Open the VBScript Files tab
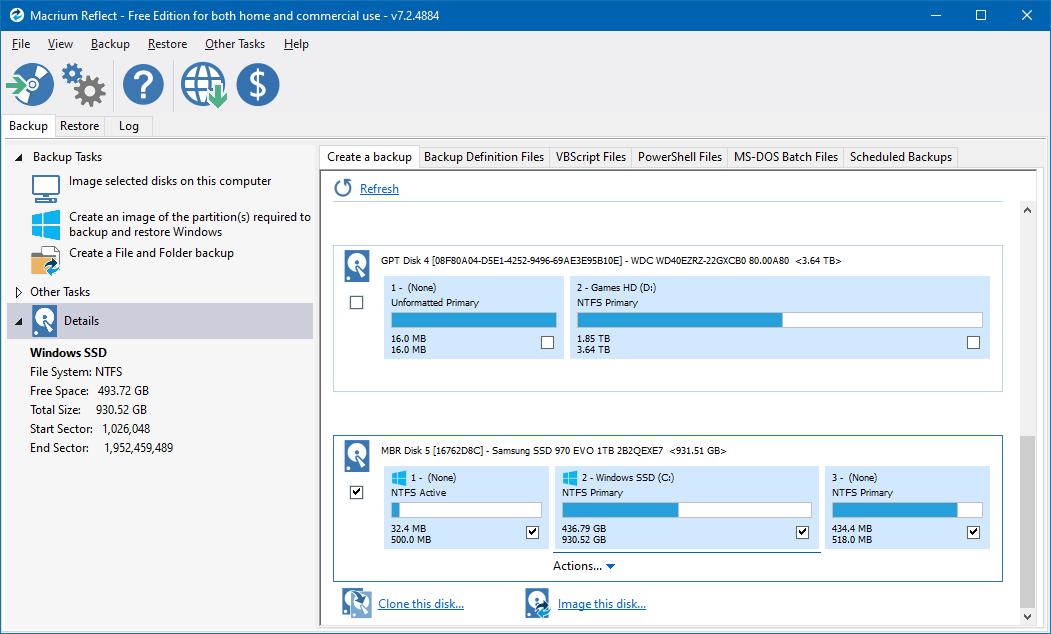1051x634 pixels. pyautogui.click(x=591, y=157)
